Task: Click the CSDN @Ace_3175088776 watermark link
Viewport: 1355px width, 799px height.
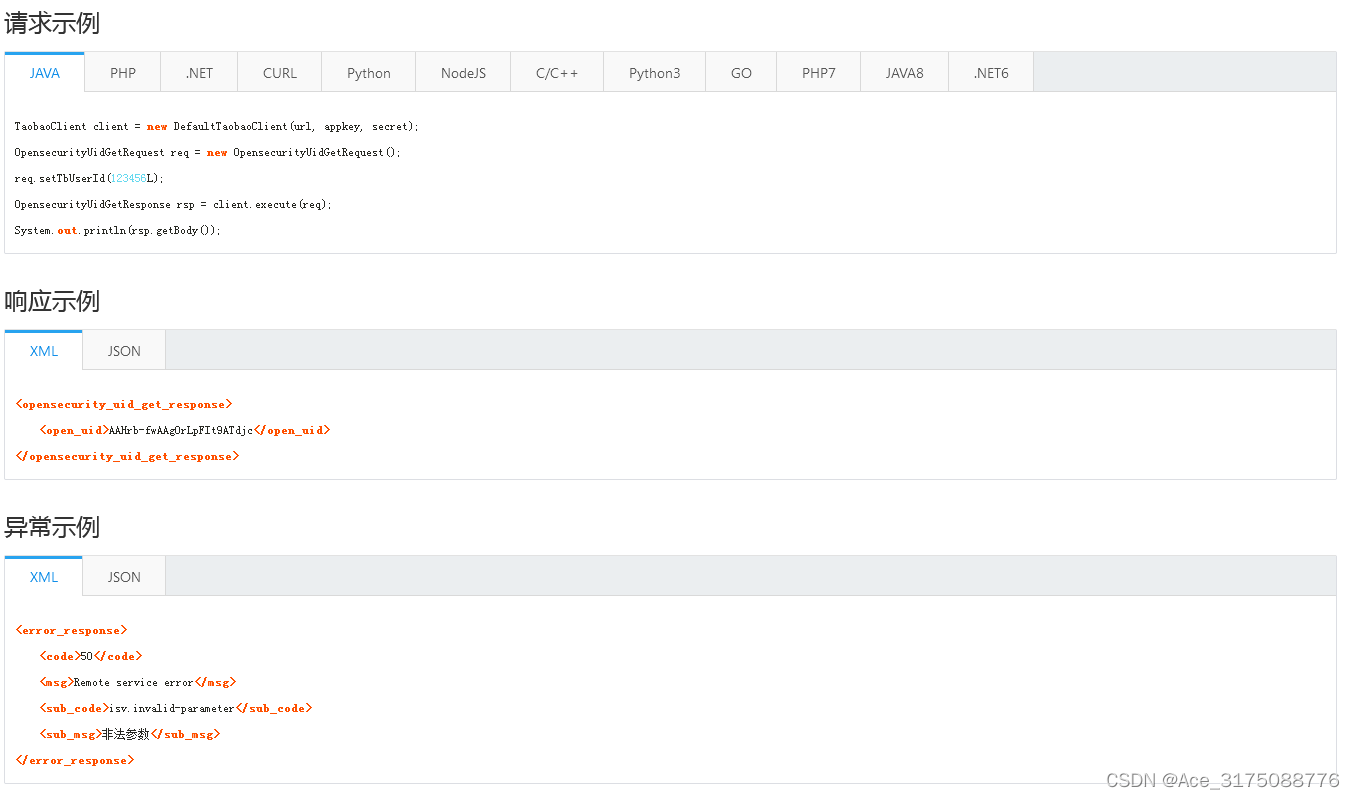Action: [x=1222, y=779]
